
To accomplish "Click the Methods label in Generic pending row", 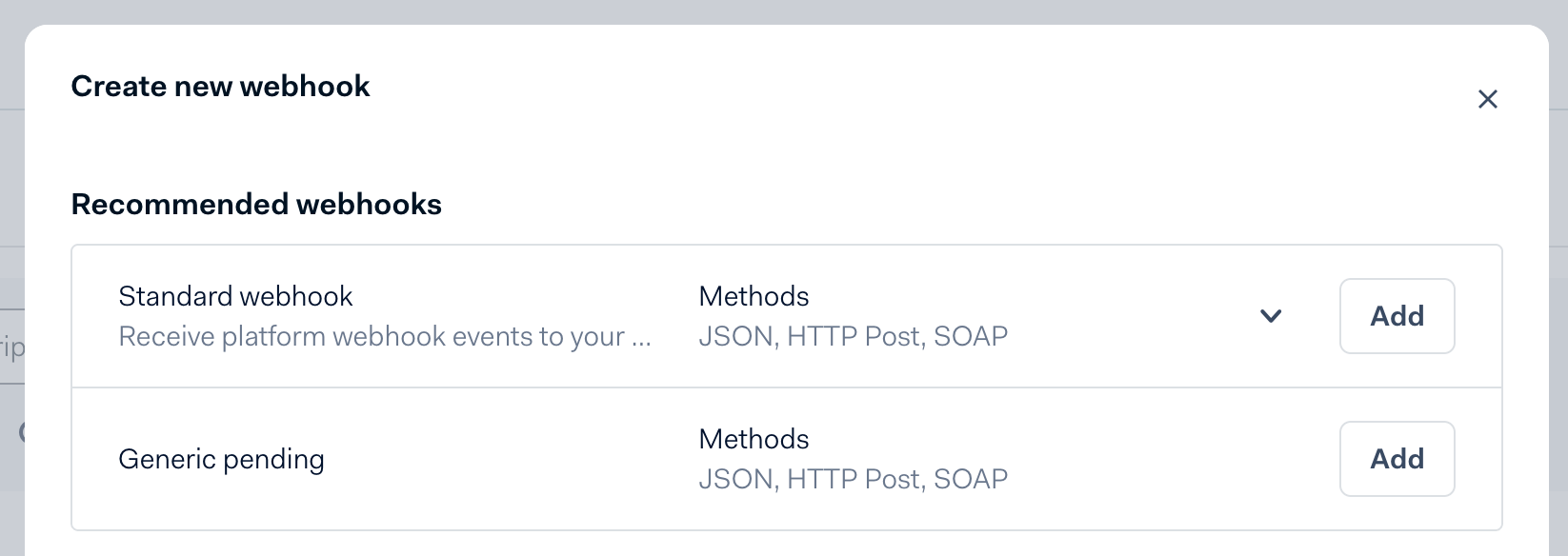I will (x=754, y=439).
